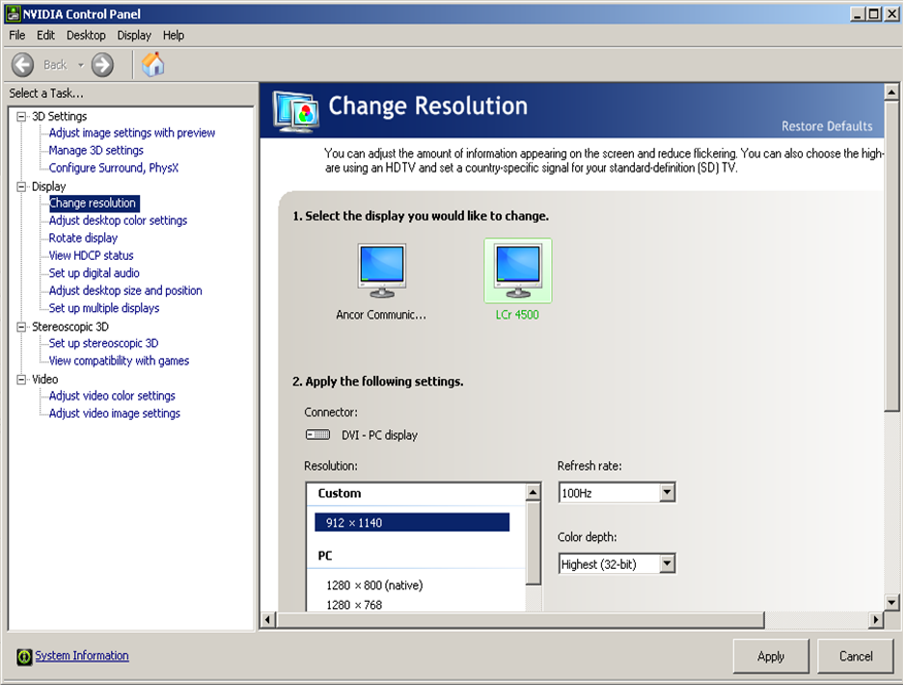This screenshot has width=903, height=685.
Task: Click the Apply button
Action: [771, 656]
